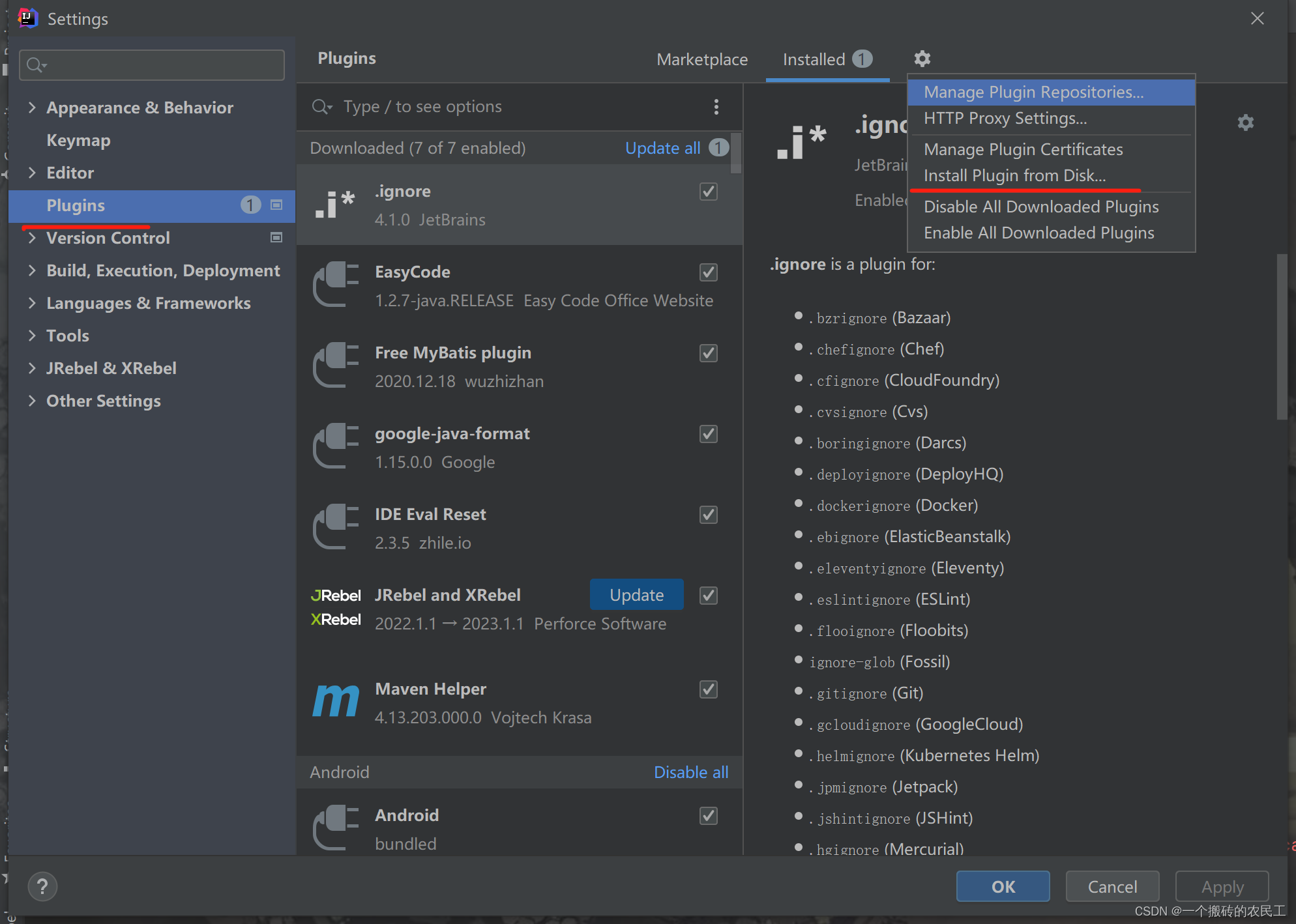Viewport: 1296px width, 924px height.
Task: Expand Languages & Frameworks section
Action: [x=32, y=303]
